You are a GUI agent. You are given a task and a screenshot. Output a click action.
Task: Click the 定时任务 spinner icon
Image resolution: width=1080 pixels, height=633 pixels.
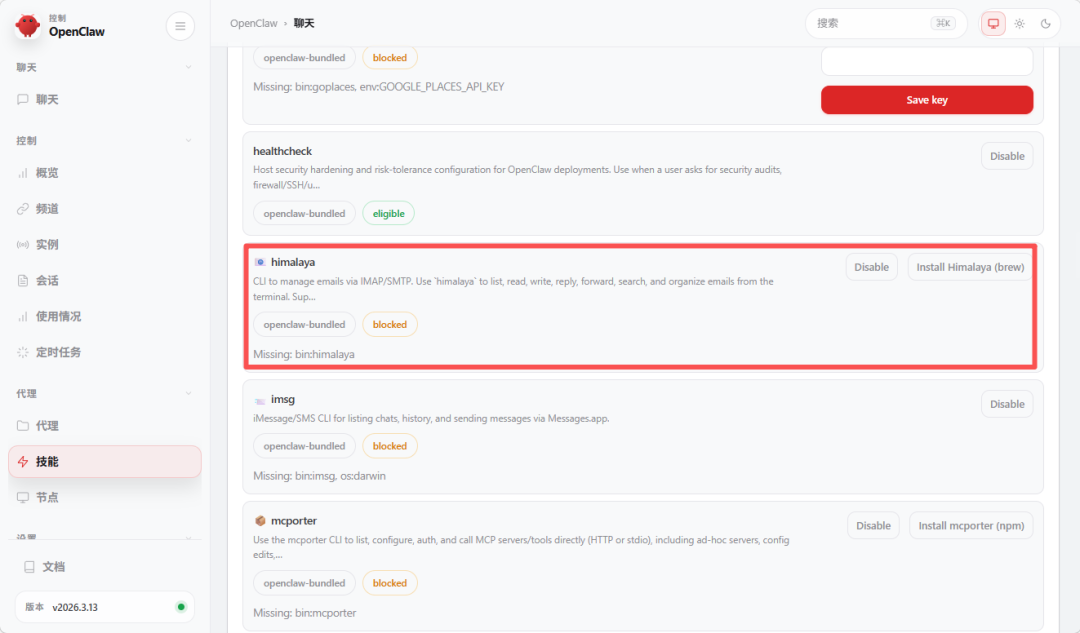[x=23, y=352]
